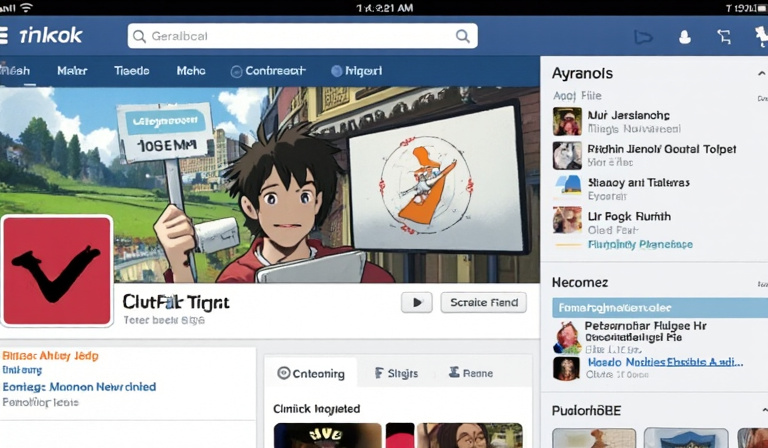768x448 pixels.
Task: Focus the Geralbcal search field
Action: (x=302, y=36)
